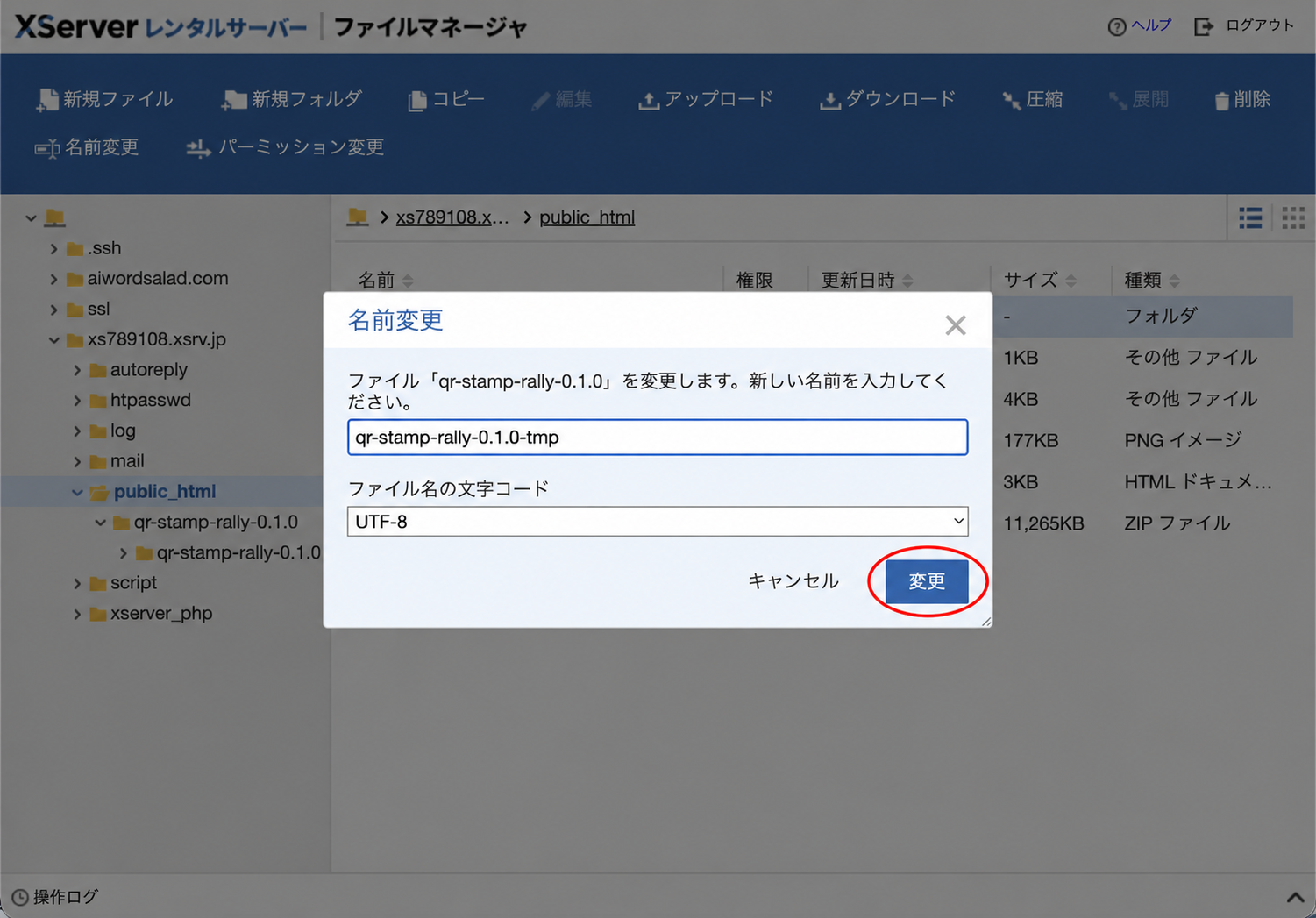
Task: Click the アップロード toolbar button
Action: click(x=706, y=99)
